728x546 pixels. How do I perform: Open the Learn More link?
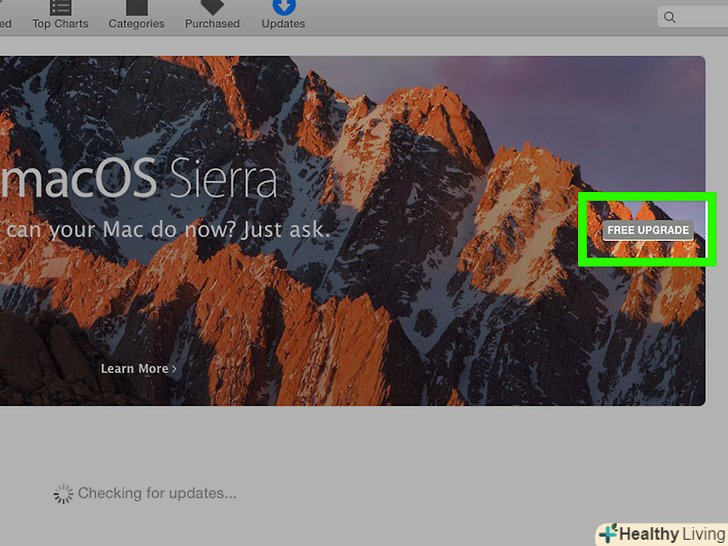(139, 368)
